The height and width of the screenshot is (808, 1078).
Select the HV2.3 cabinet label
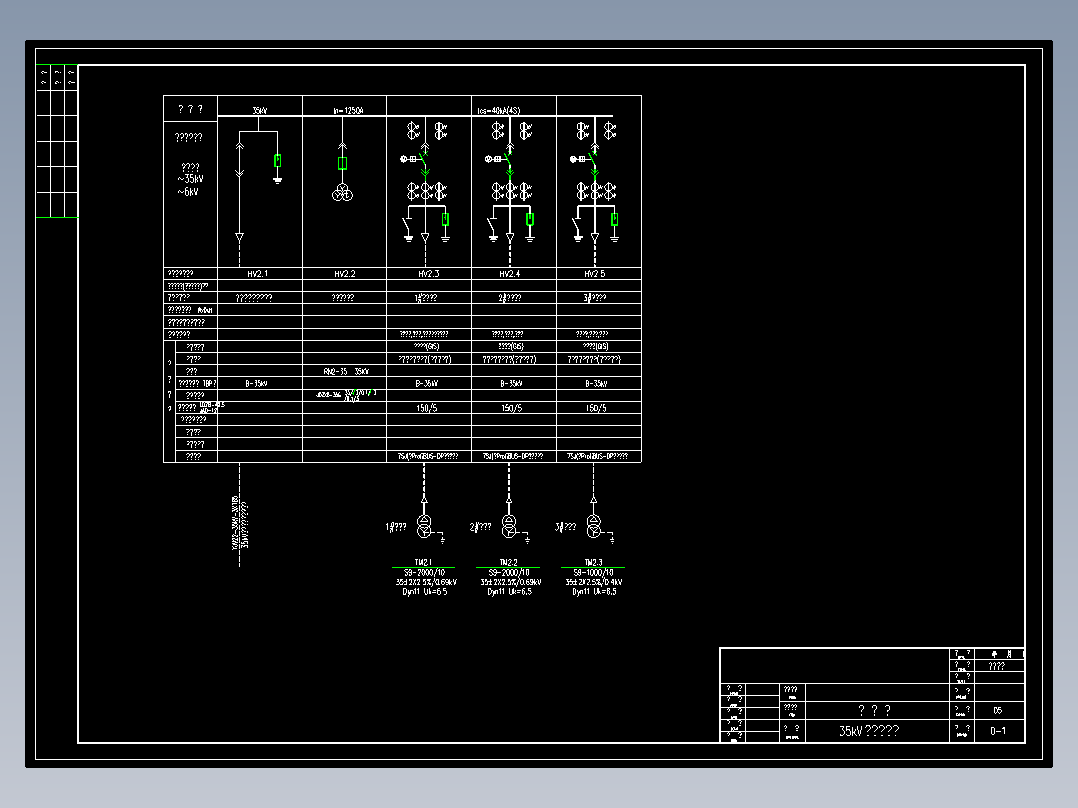(x=429, y=274)
